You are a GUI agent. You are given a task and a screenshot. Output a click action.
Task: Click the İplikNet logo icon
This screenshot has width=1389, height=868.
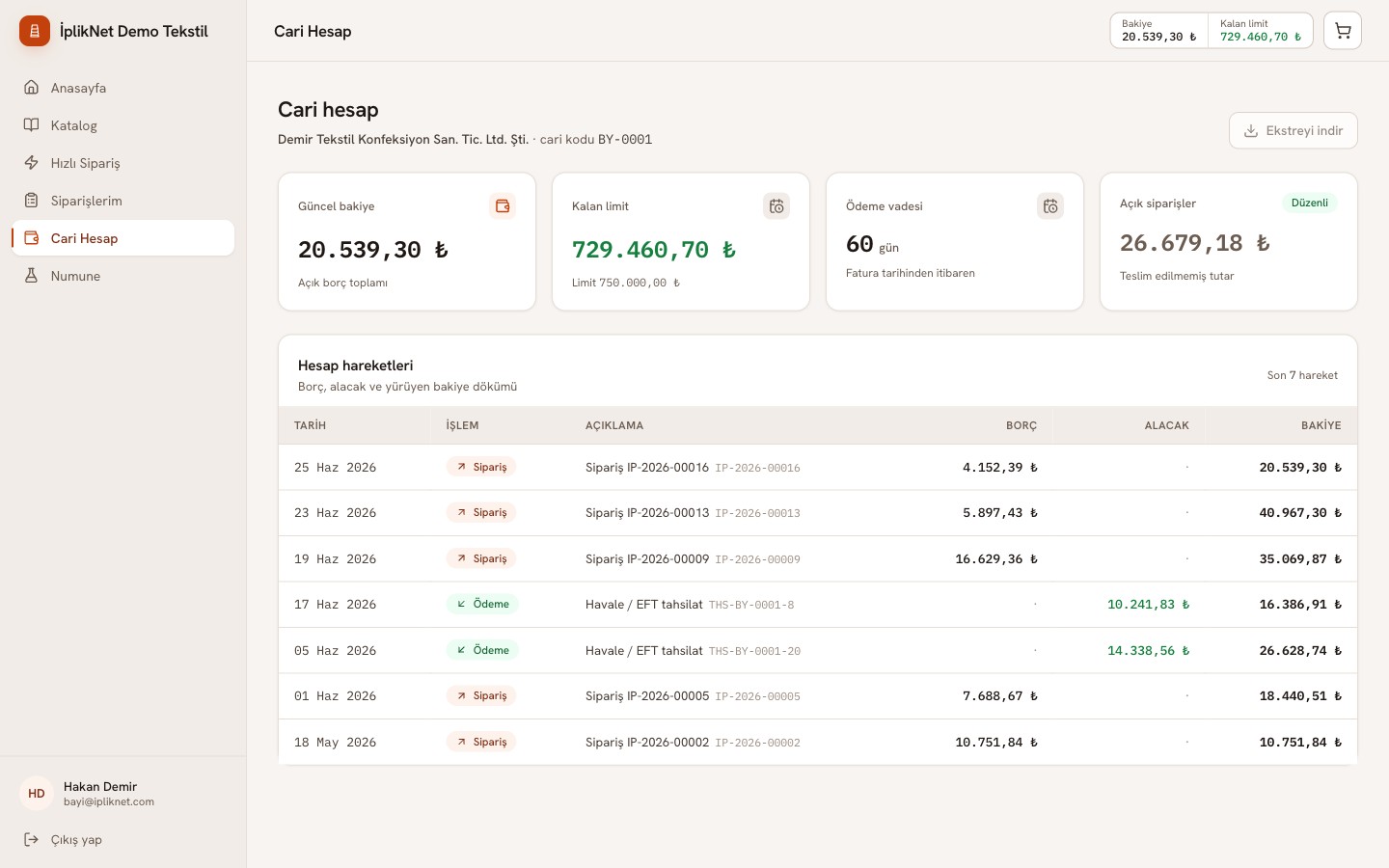click(35, 31)
